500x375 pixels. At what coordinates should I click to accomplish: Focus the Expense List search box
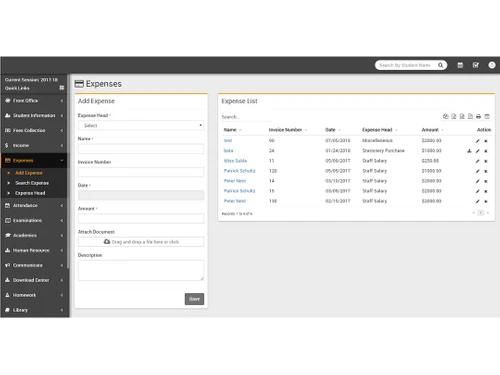coord(247,117)
